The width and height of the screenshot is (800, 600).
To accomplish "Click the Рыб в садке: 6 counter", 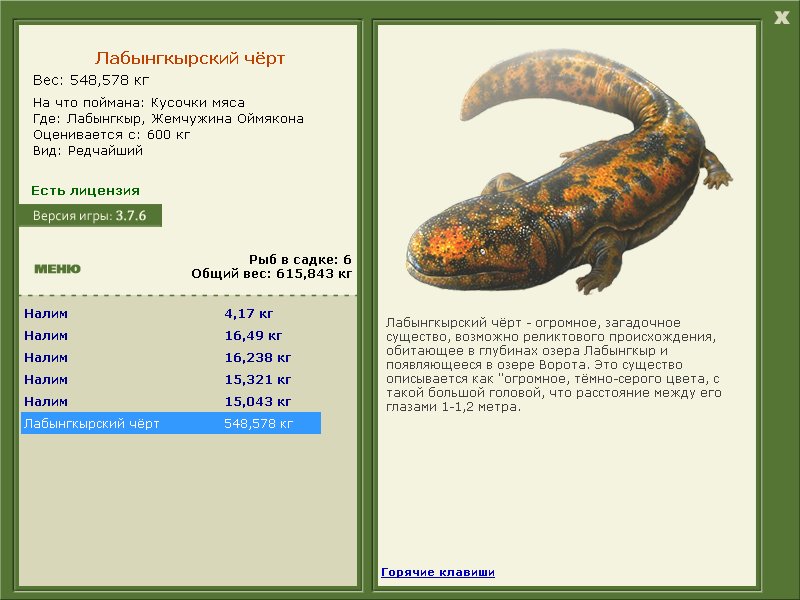I will [300, 260].
